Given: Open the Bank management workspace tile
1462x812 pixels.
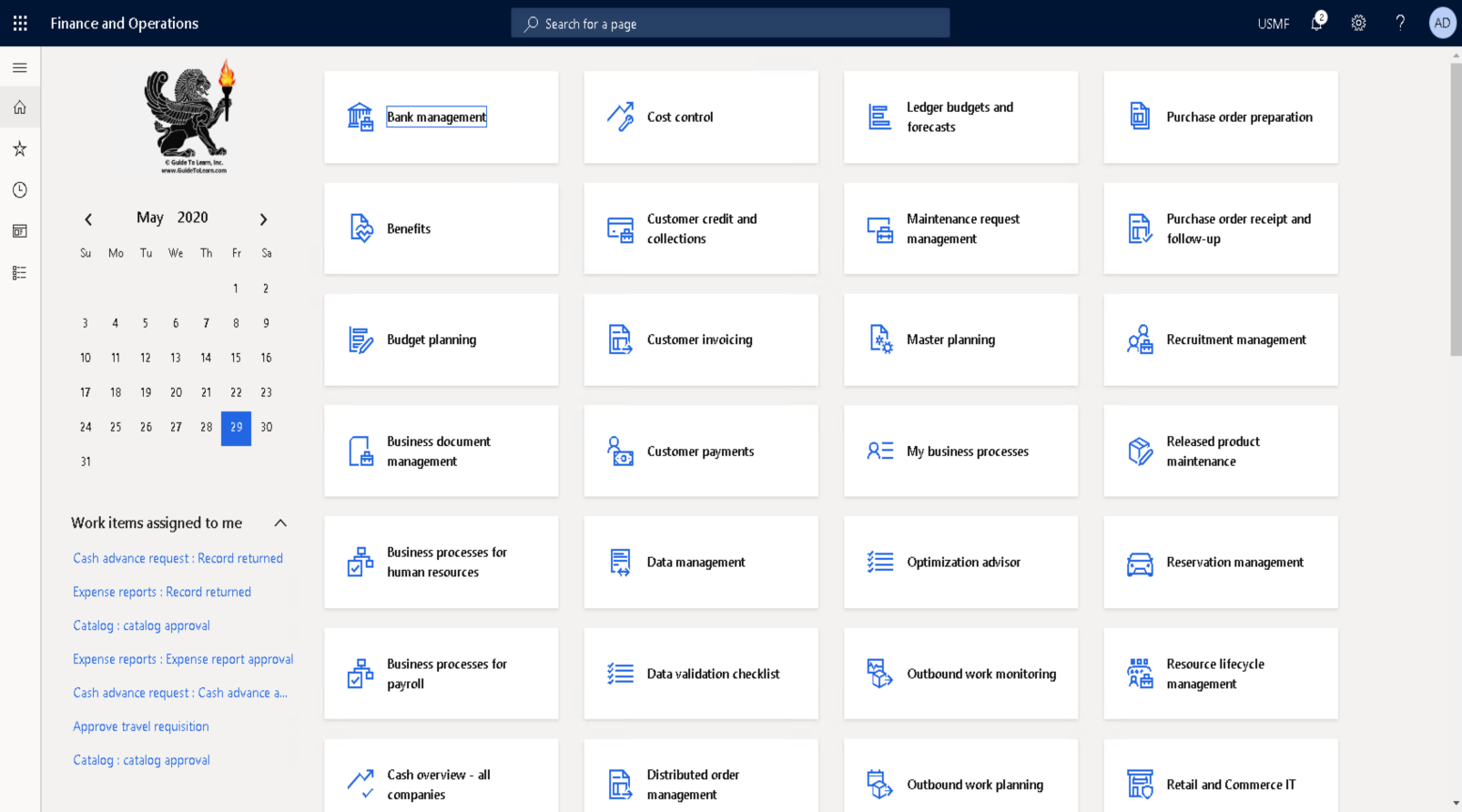Looking at the screenshot, I should coord(441,117).
